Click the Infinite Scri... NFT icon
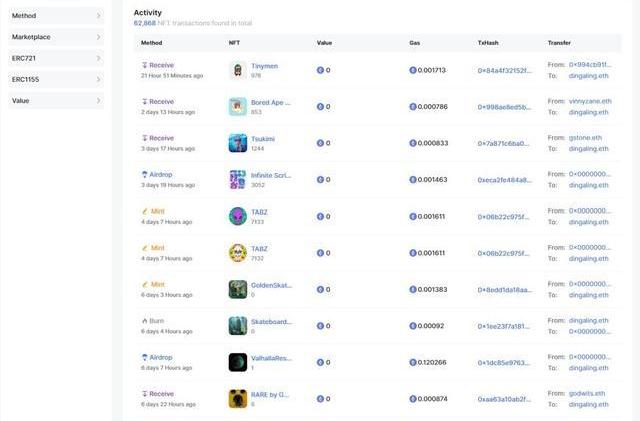The image size is (640, 421). [237, 180]
